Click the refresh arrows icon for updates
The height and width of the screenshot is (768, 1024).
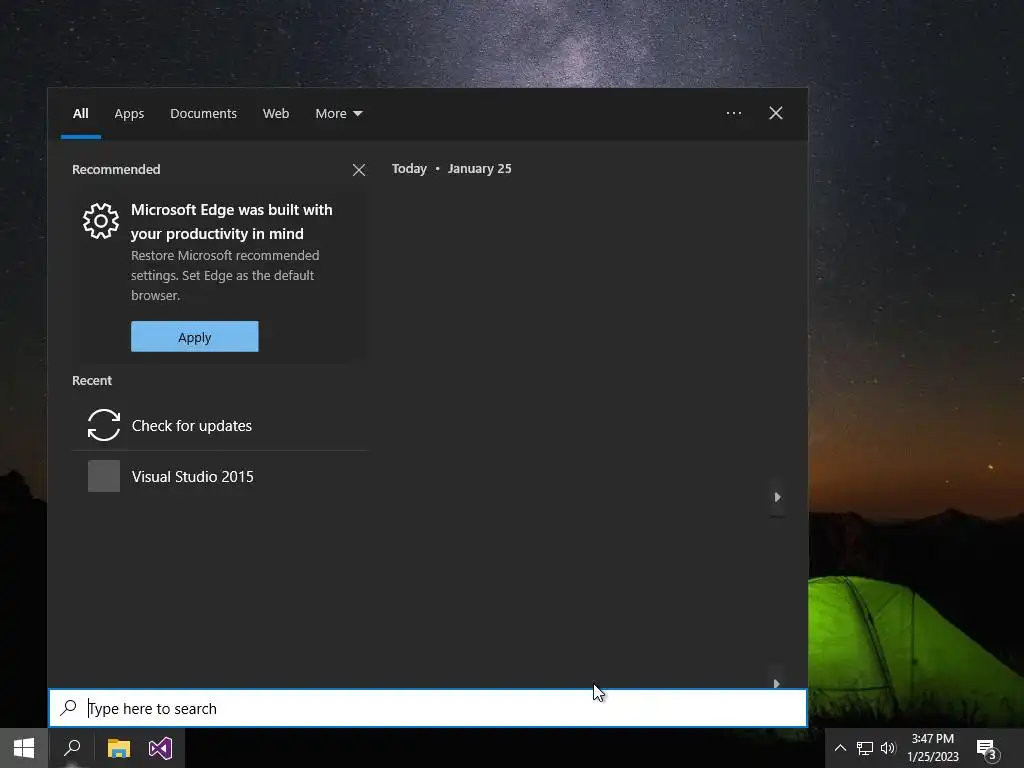tap(104, 425)
